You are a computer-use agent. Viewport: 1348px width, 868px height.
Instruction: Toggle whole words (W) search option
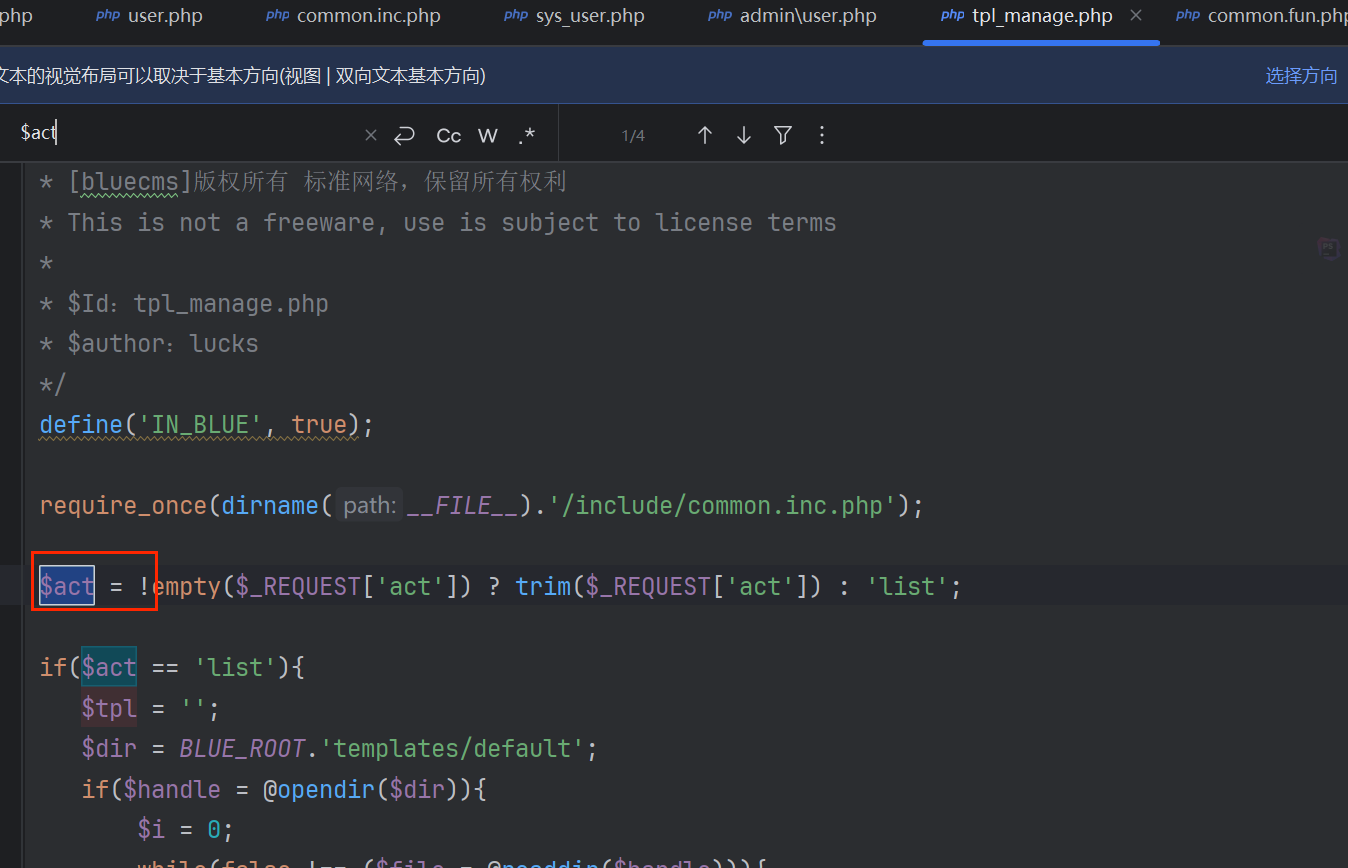pos(487,135)
